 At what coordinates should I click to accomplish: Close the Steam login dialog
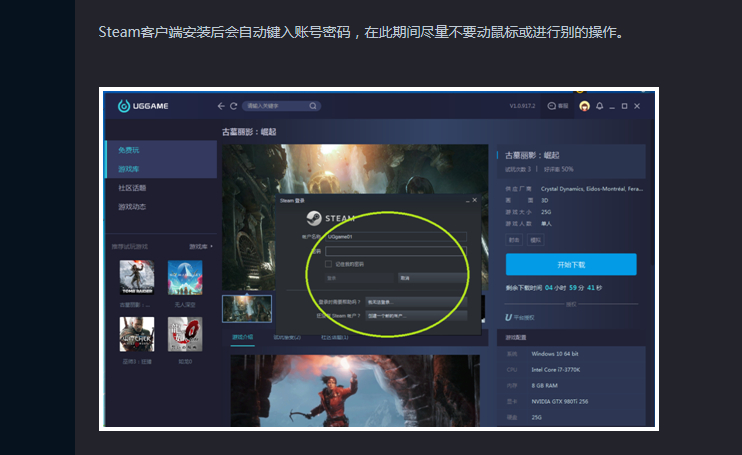point(475,200)
